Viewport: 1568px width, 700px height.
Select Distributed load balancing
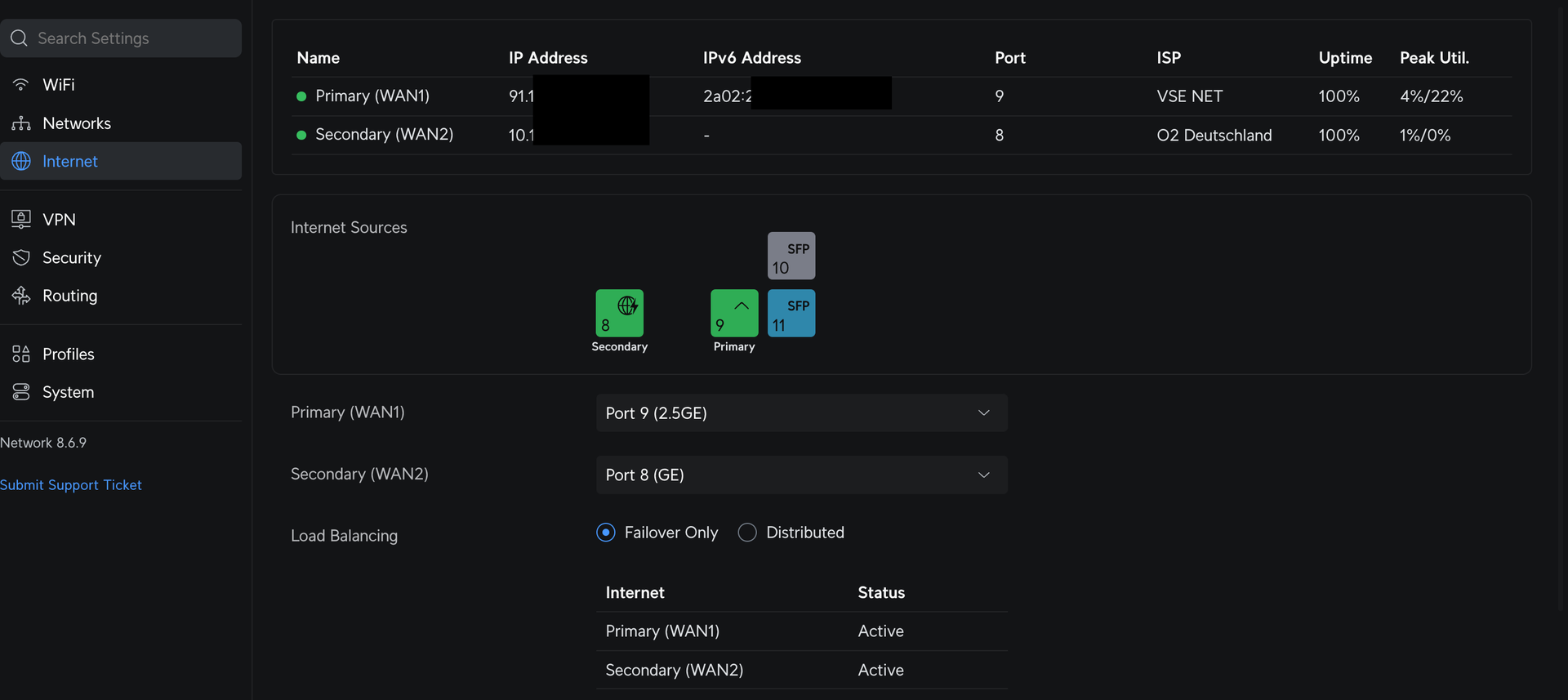click(x=747, y=533)
